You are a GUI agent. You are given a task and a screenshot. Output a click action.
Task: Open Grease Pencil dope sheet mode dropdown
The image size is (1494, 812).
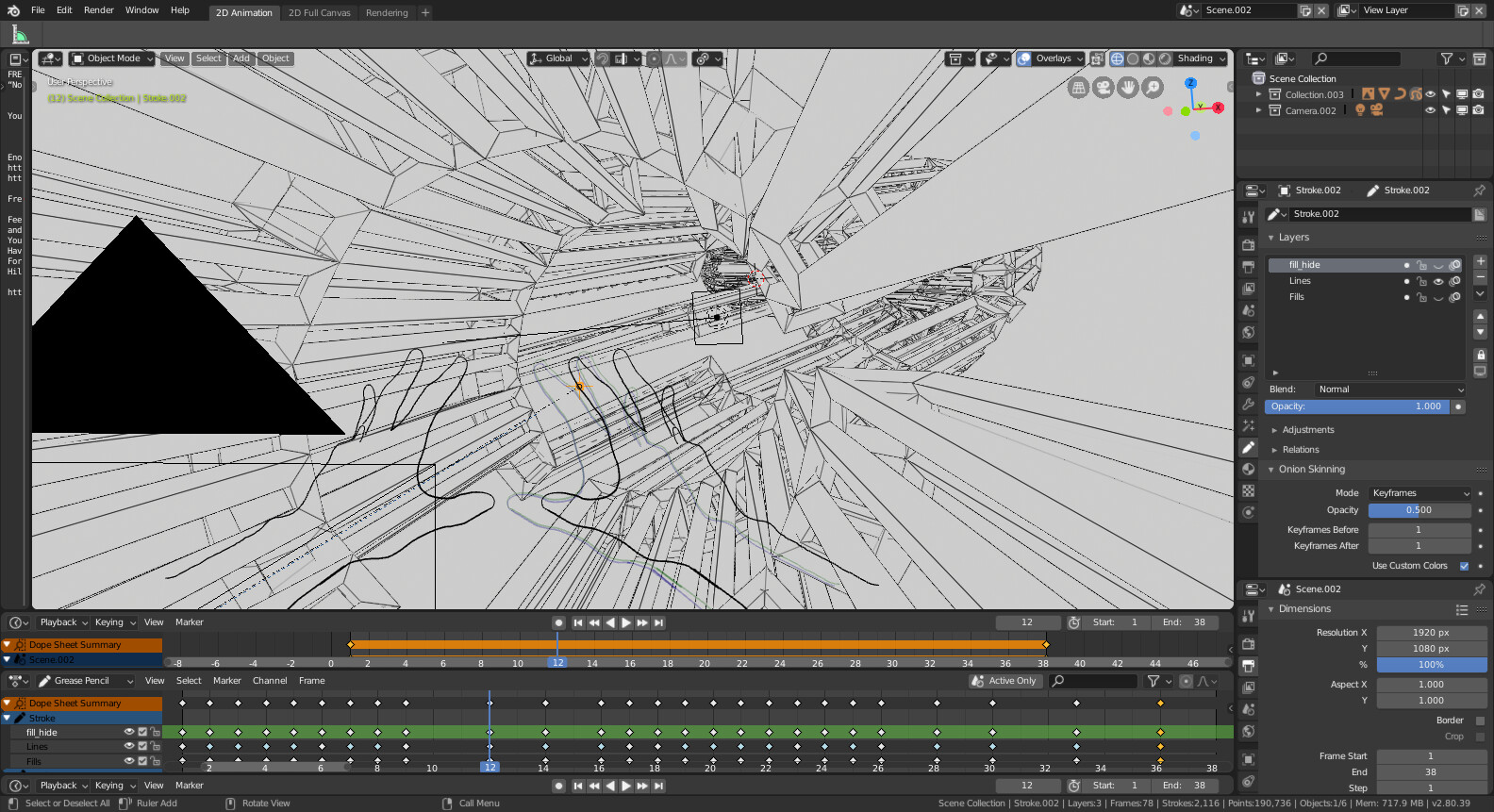(85, 681)
